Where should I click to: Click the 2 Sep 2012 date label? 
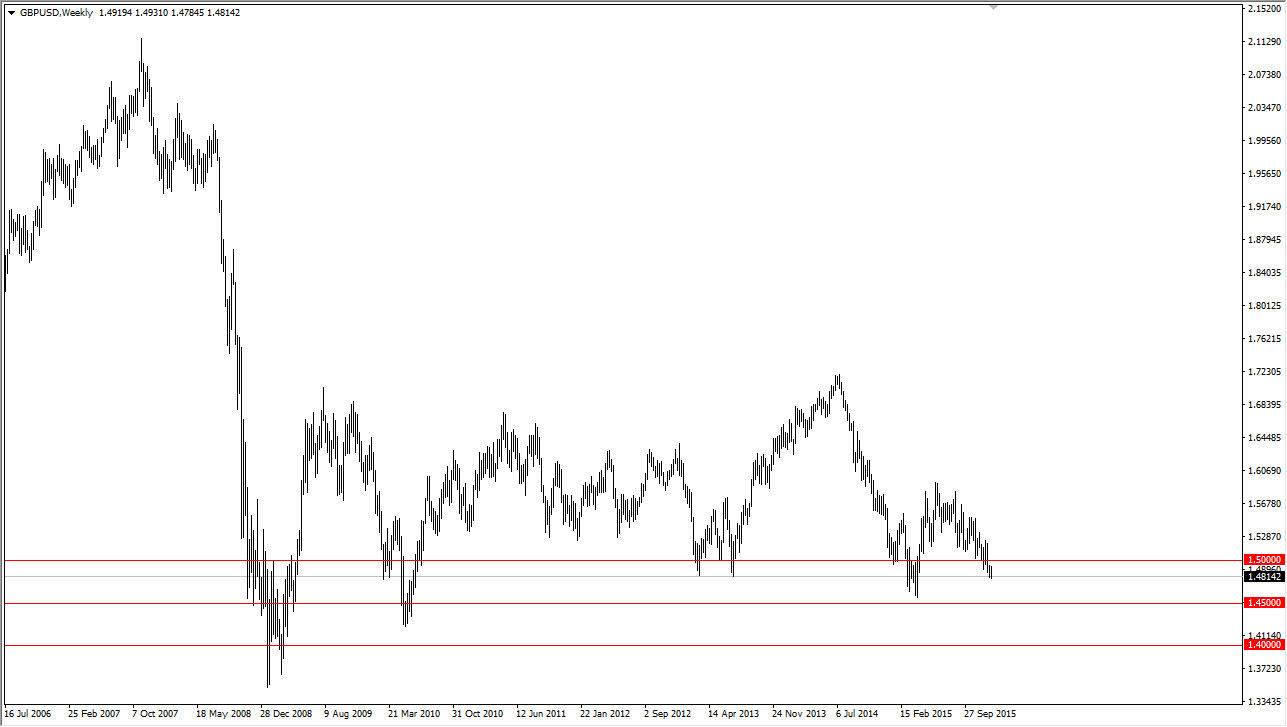tap(668, 715)
